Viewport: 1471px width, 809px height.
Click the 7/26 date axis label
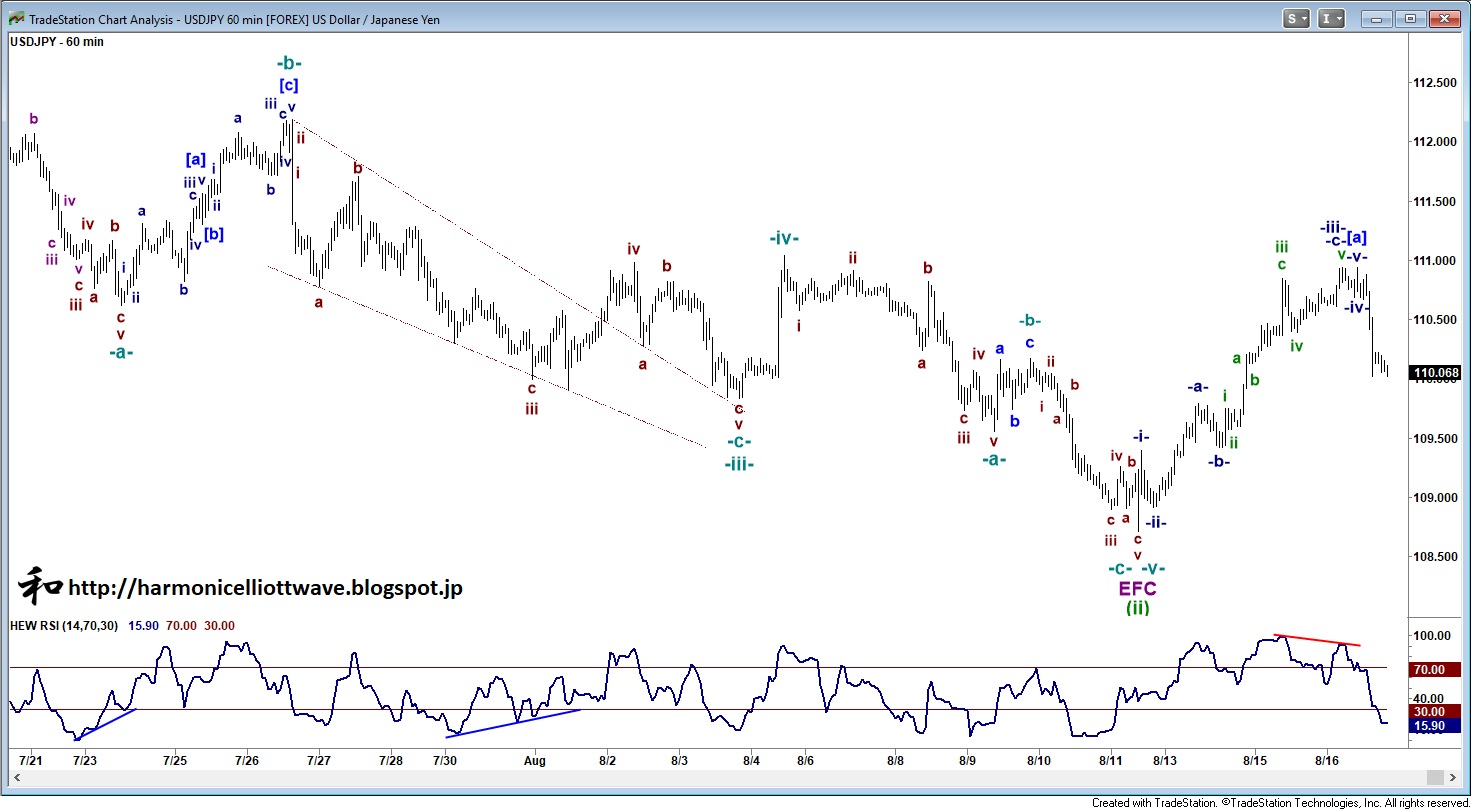pos(247,761)
